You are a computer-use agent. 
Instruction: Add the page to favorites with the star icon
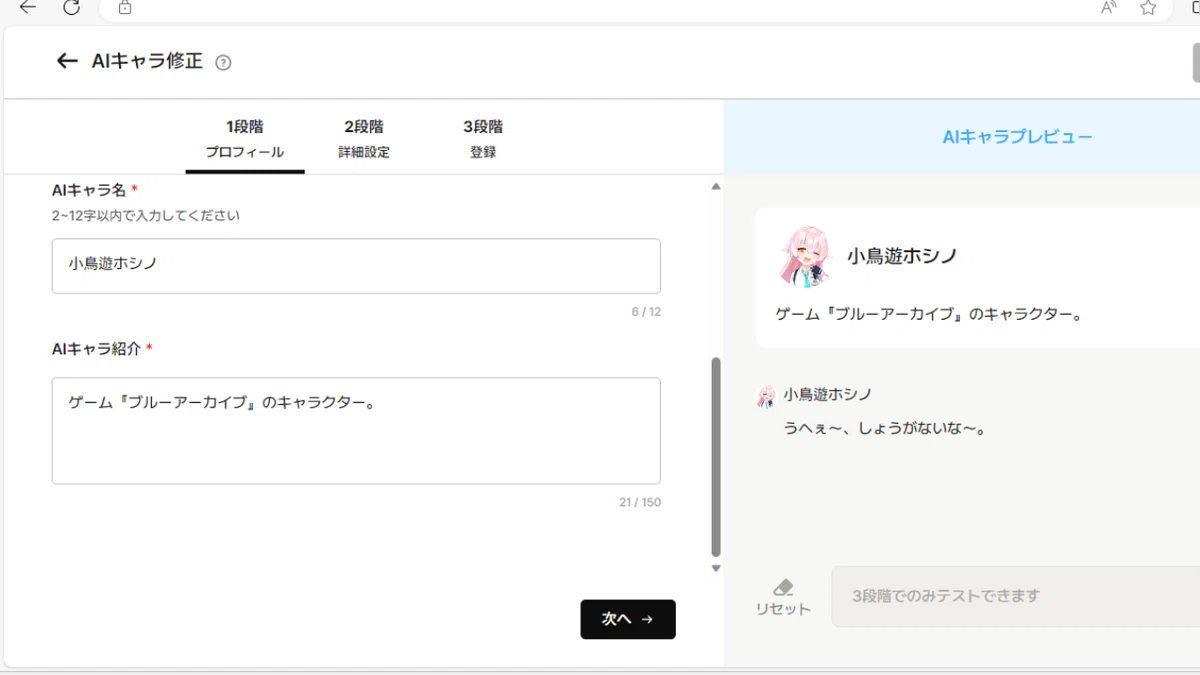(1148, 7)
